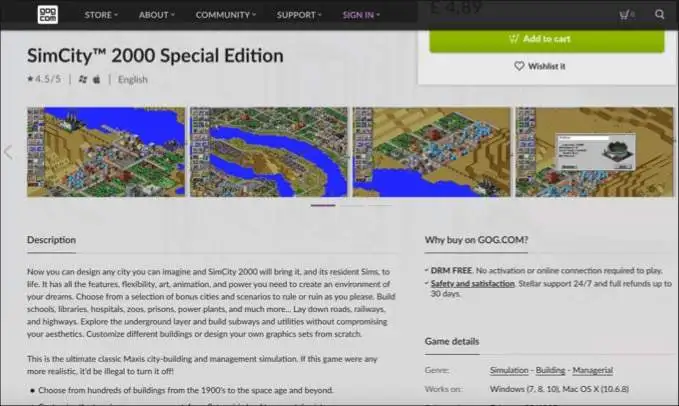Image resolution: width=679 pixels, height=406 pixels.
Task: Open the screenshot showing the dialog window
Action: [596, 151]
